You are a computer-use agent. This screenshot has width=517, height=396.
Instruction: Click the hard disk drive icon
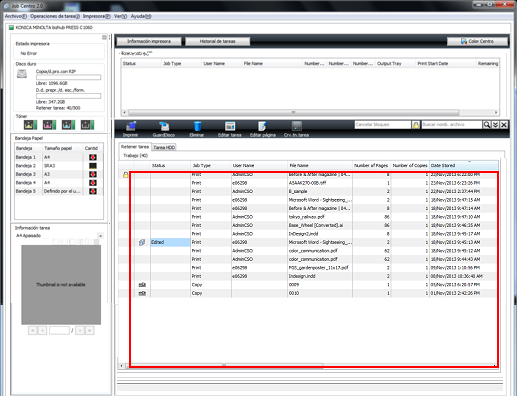coord(22,74)
